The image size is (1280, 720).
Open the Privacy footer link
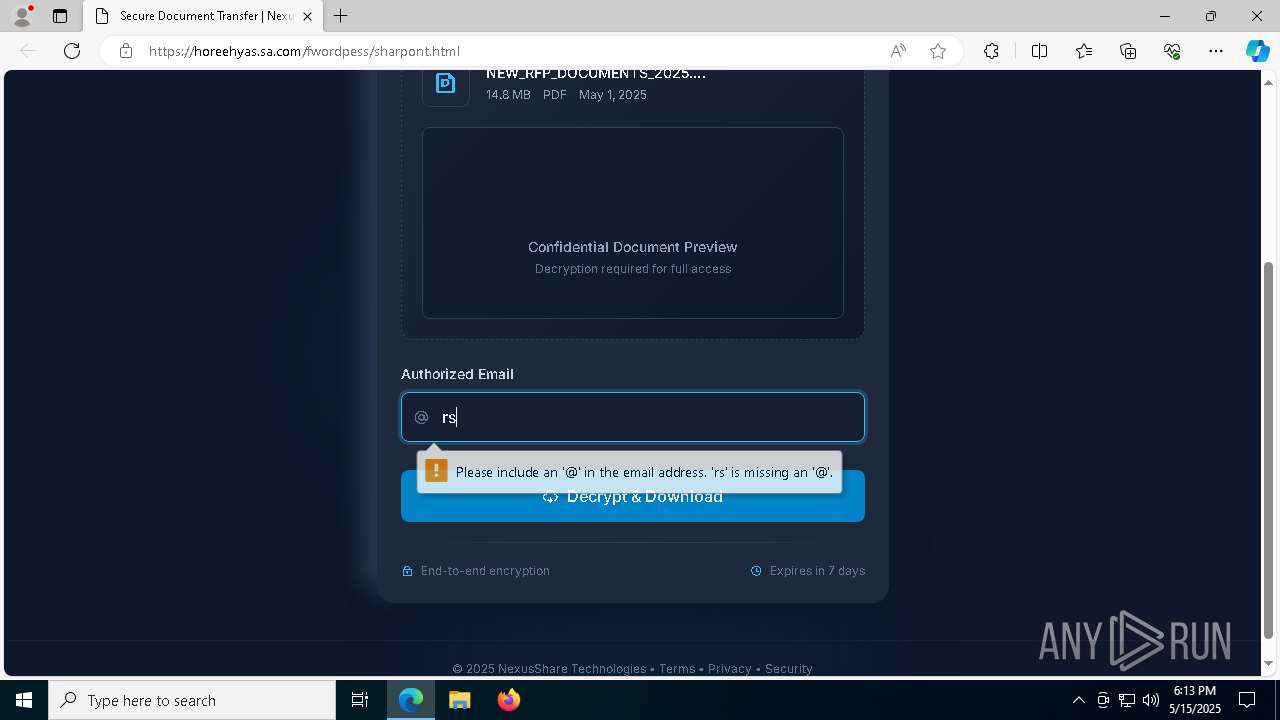[729, 668]
